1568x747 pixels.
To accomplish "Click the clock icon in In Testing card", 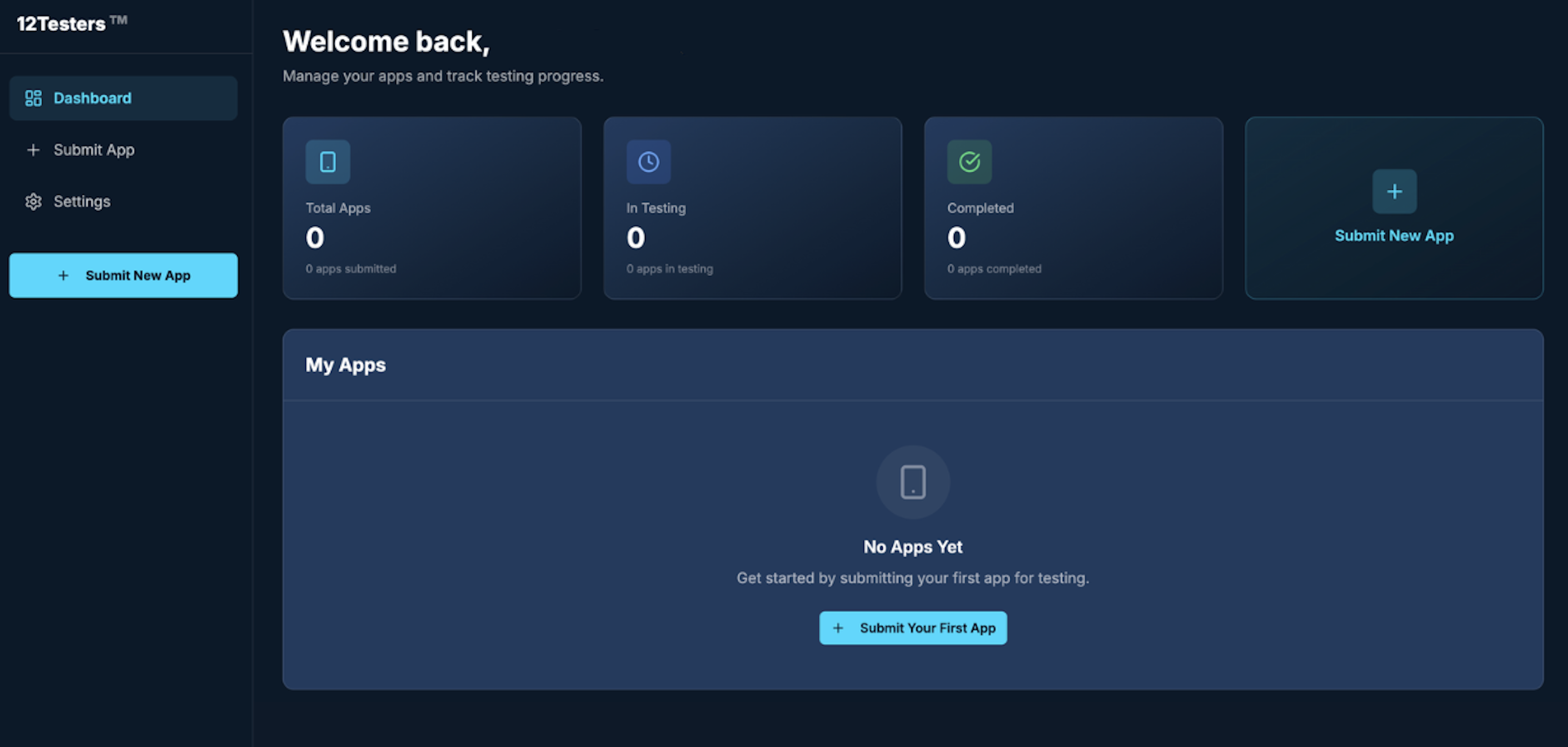I will 648,162.
